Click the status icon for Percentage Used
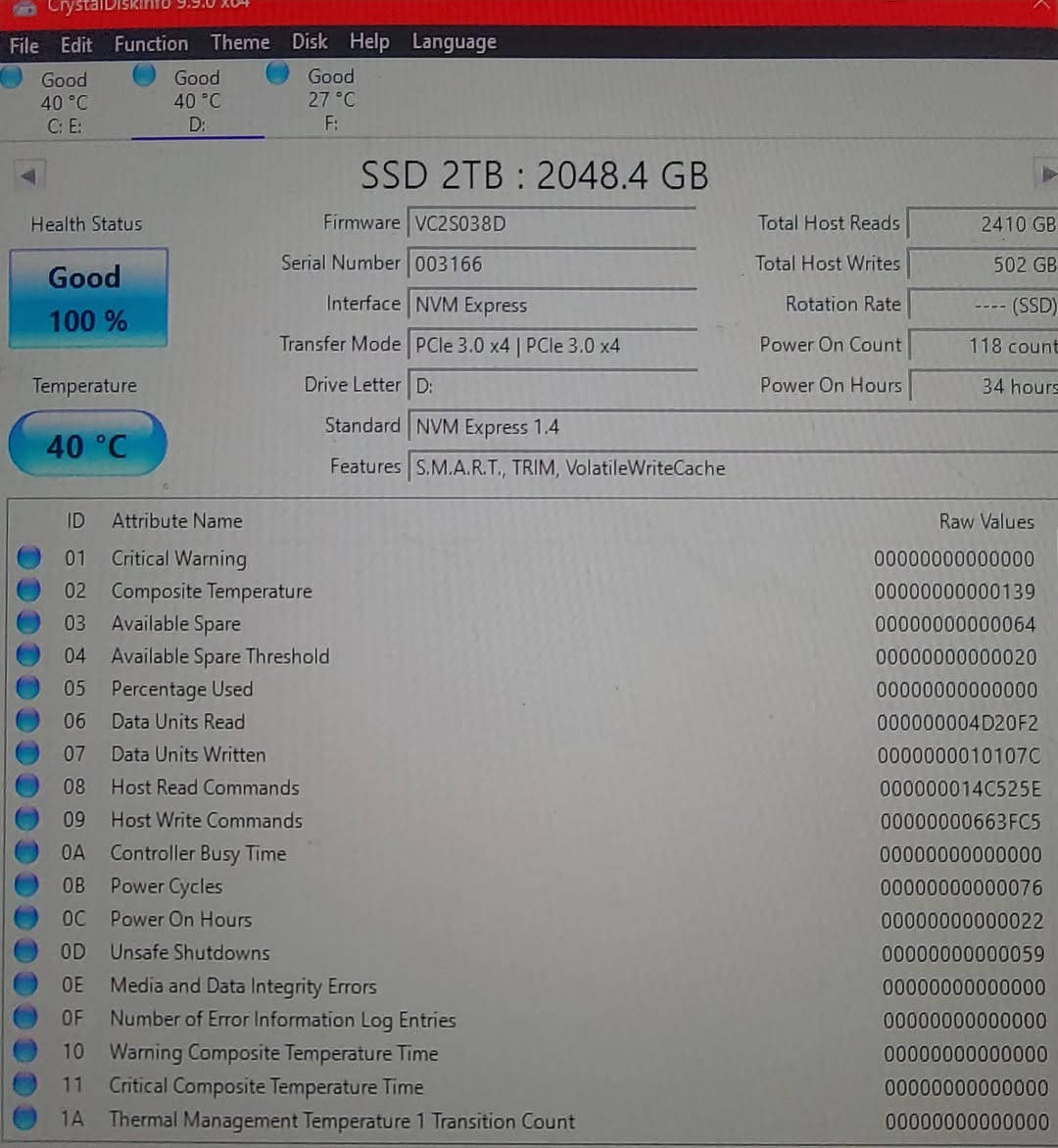Image resolution: width=1058 pixels, height=1148 pixels. tap(27, 687)
